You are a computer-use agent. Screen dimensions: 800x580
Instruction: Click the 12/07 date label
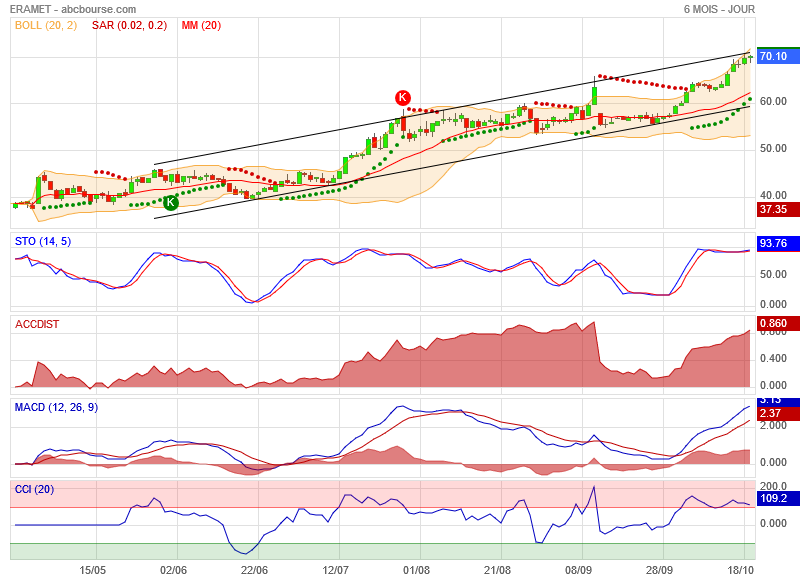coord(335,570)
